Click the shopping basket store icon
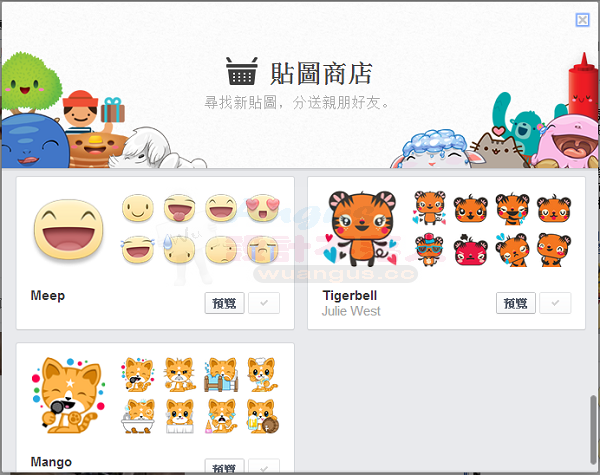 click(x=242, y=71)
